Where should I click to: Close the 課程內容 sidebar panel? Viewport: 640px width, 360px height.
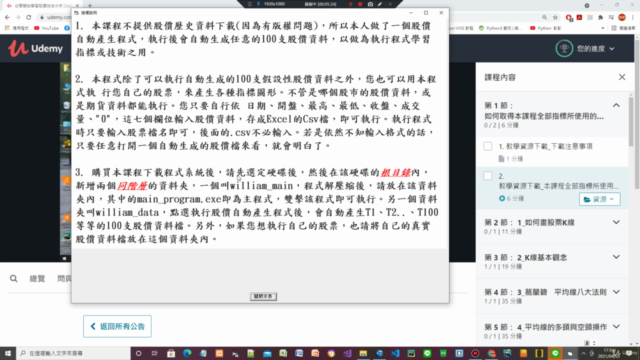622,77
